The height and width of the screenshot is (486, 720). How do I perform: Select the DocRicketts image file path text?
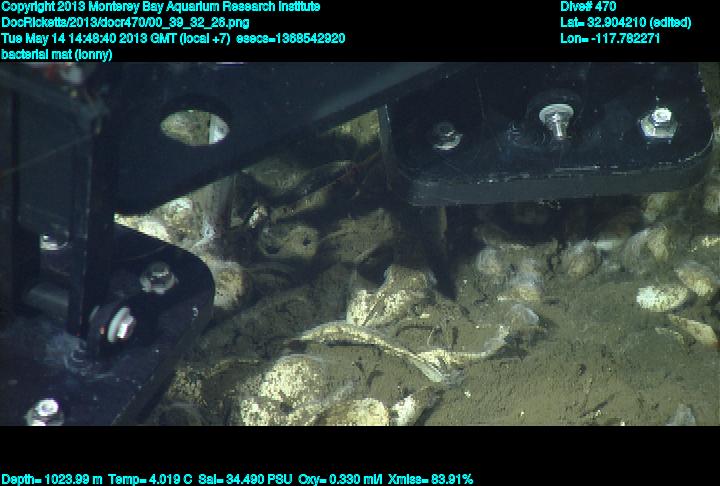tap(125, 23)
